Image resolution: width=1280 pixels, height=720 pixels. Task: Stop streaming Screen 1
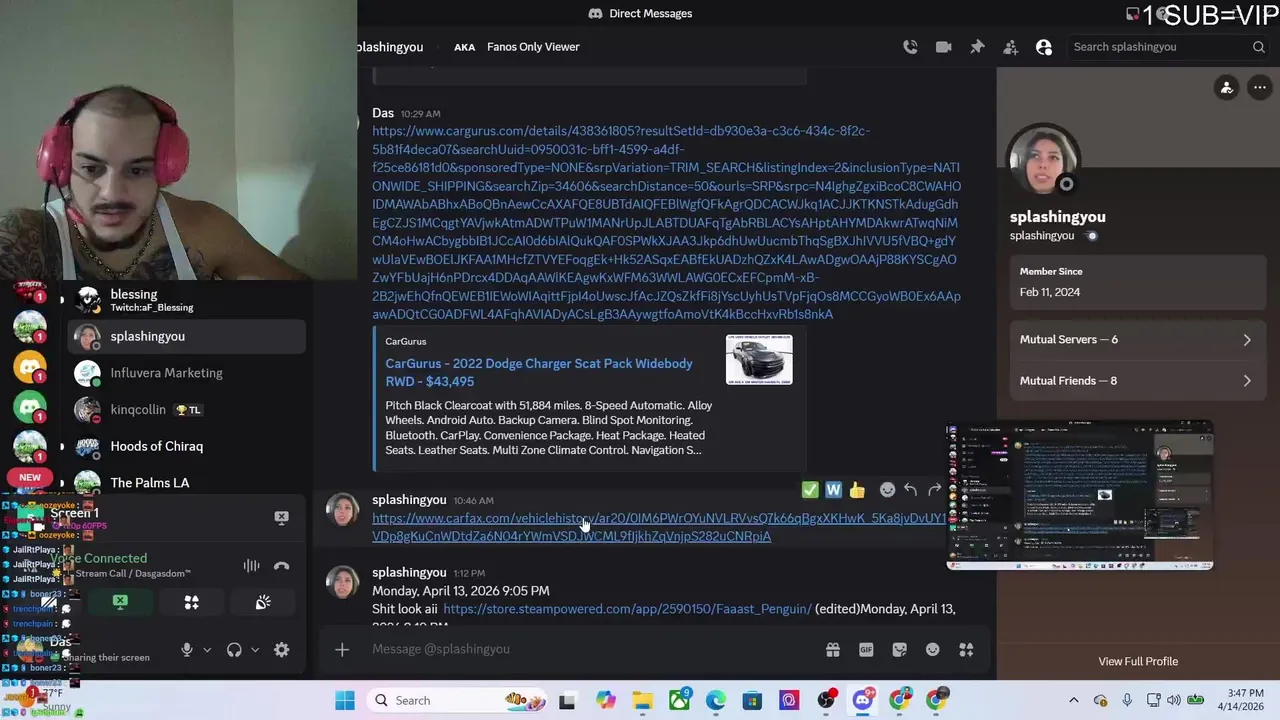(281, 517)
